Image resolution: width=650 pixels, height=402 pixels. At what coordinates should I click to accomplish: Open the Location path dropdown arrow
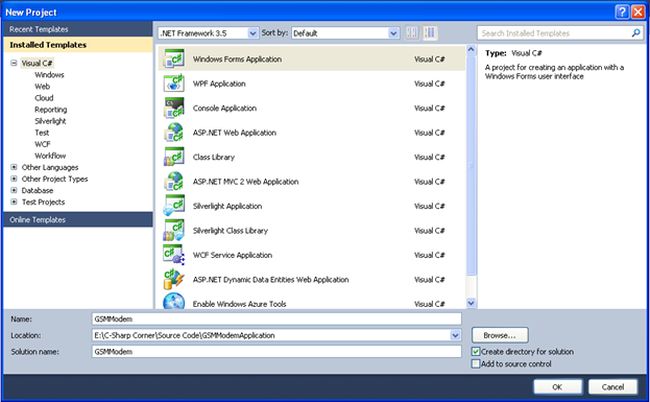click(x=455, y=335)
